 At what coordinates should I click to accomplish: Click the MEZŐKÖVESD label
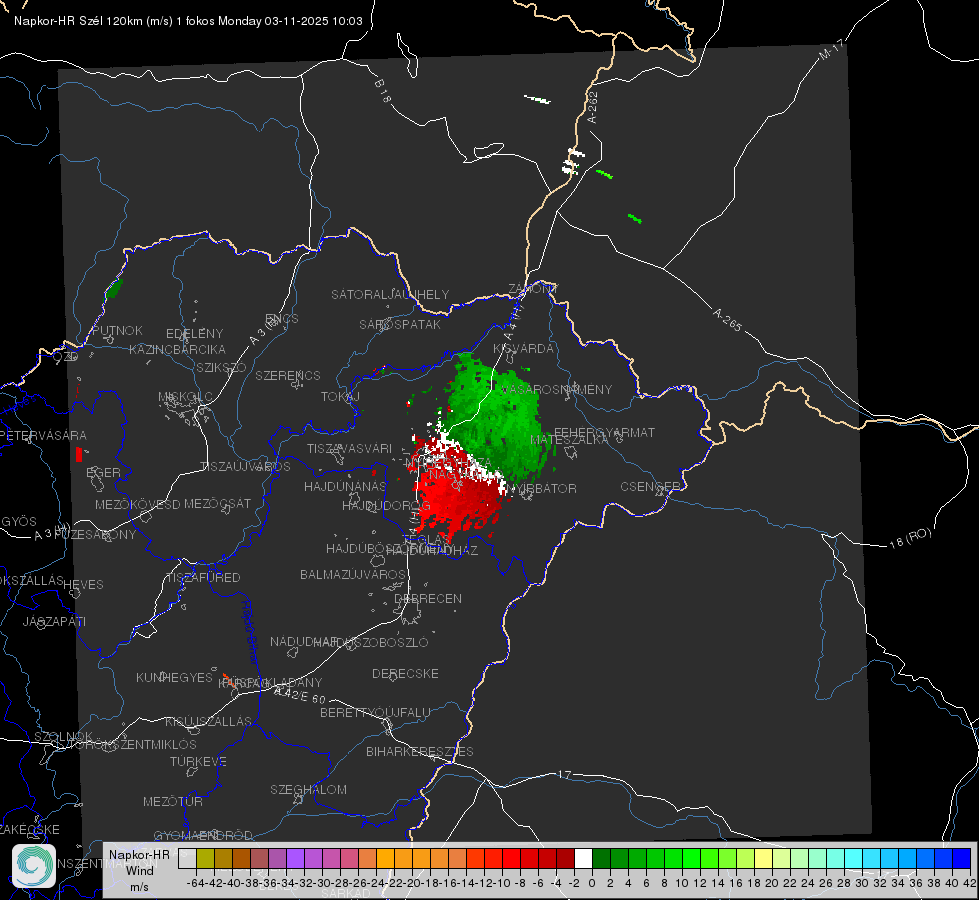[137, 504]
